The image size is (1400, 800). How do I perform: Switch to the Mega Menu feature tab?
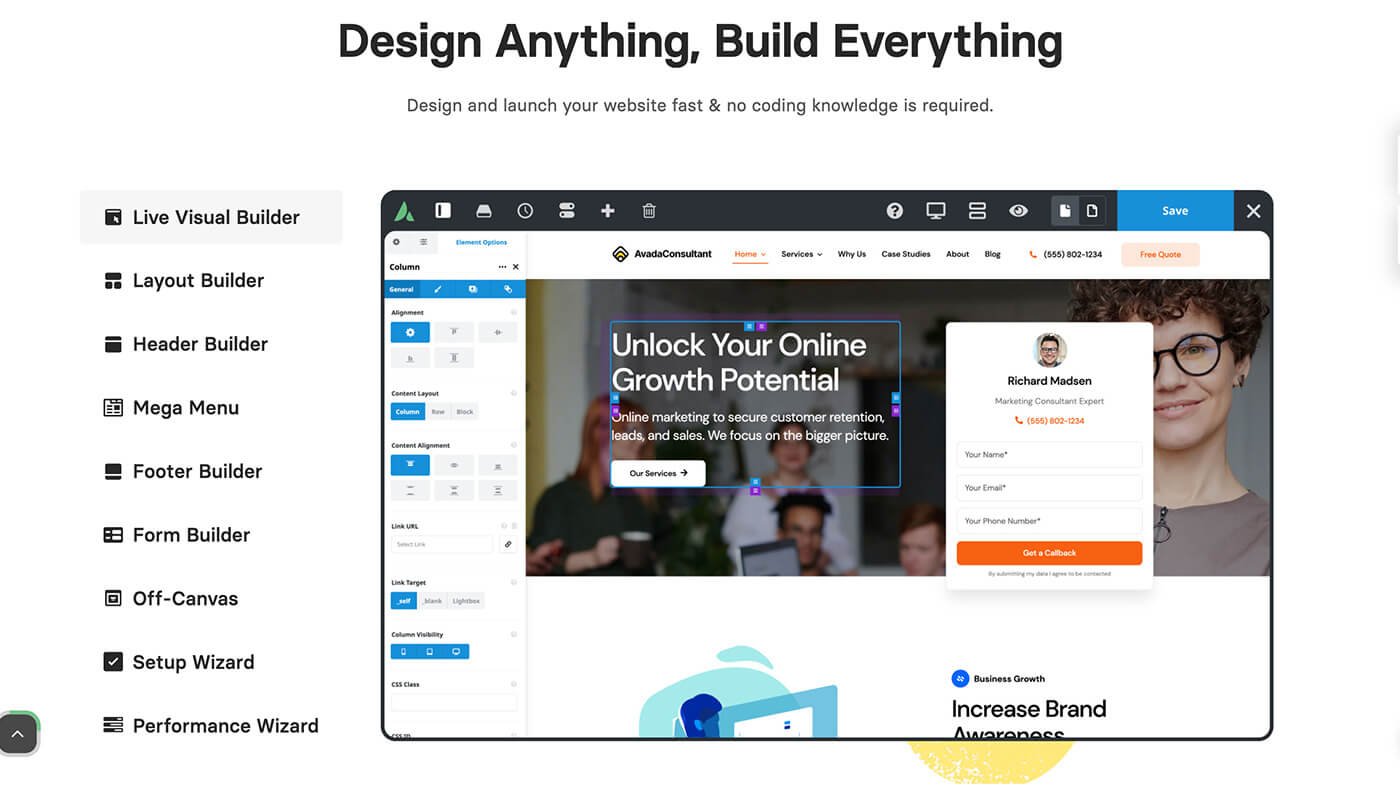click(x=185, y=408)
